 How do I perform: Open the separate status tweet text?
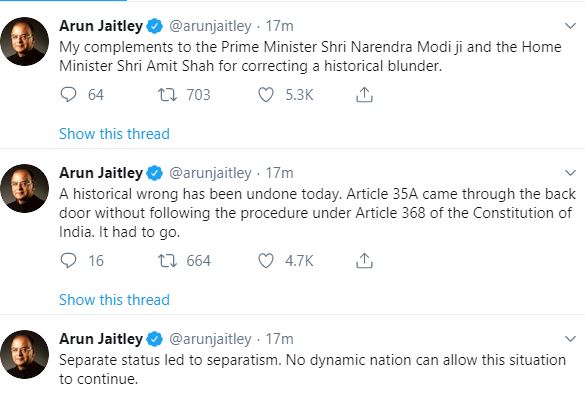(x=313, y=370)
